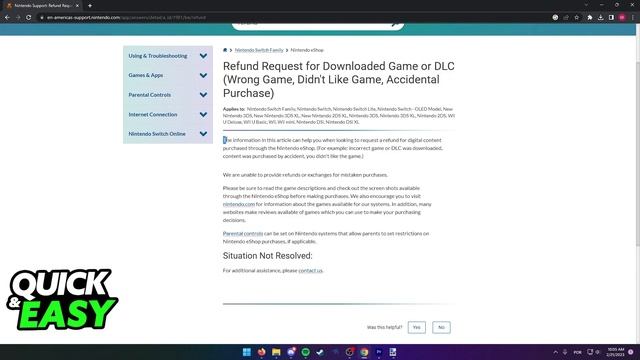
Task: Expand the Using & Troubleshooting section
Action: (203, 56)
